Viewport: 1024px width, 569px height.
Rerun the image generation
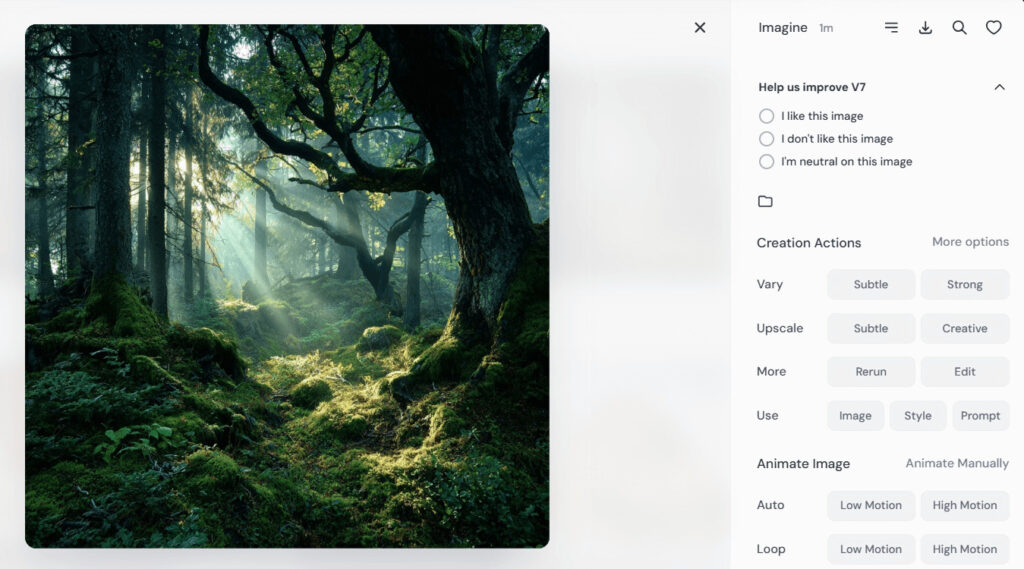871,371
